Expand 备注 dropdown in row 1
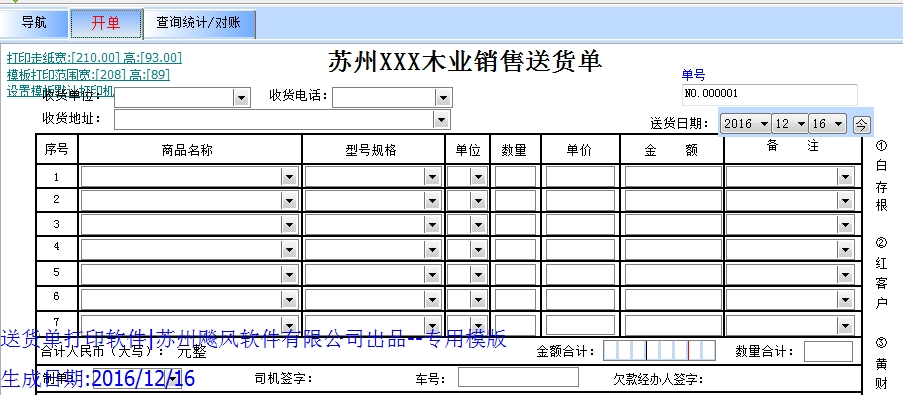Viewport: 903px width, 395px height. [845, 177]
